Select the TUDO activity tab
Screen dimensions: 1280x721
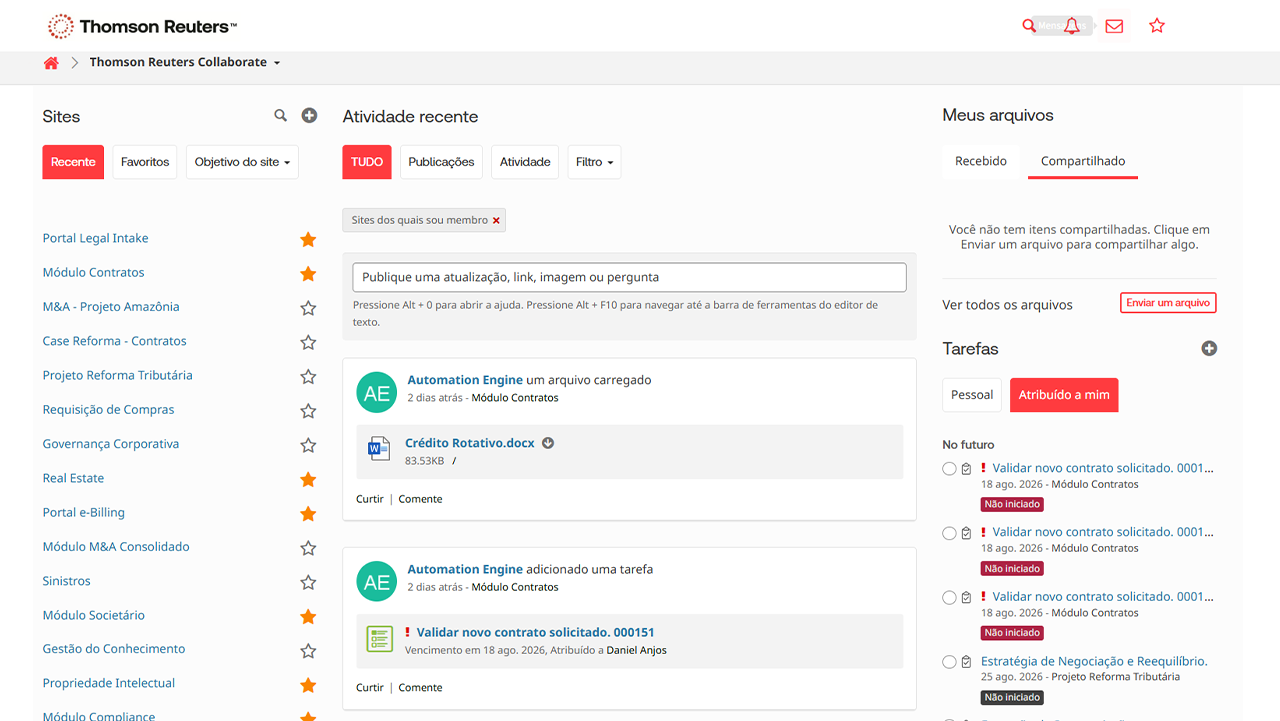[367, 162]
